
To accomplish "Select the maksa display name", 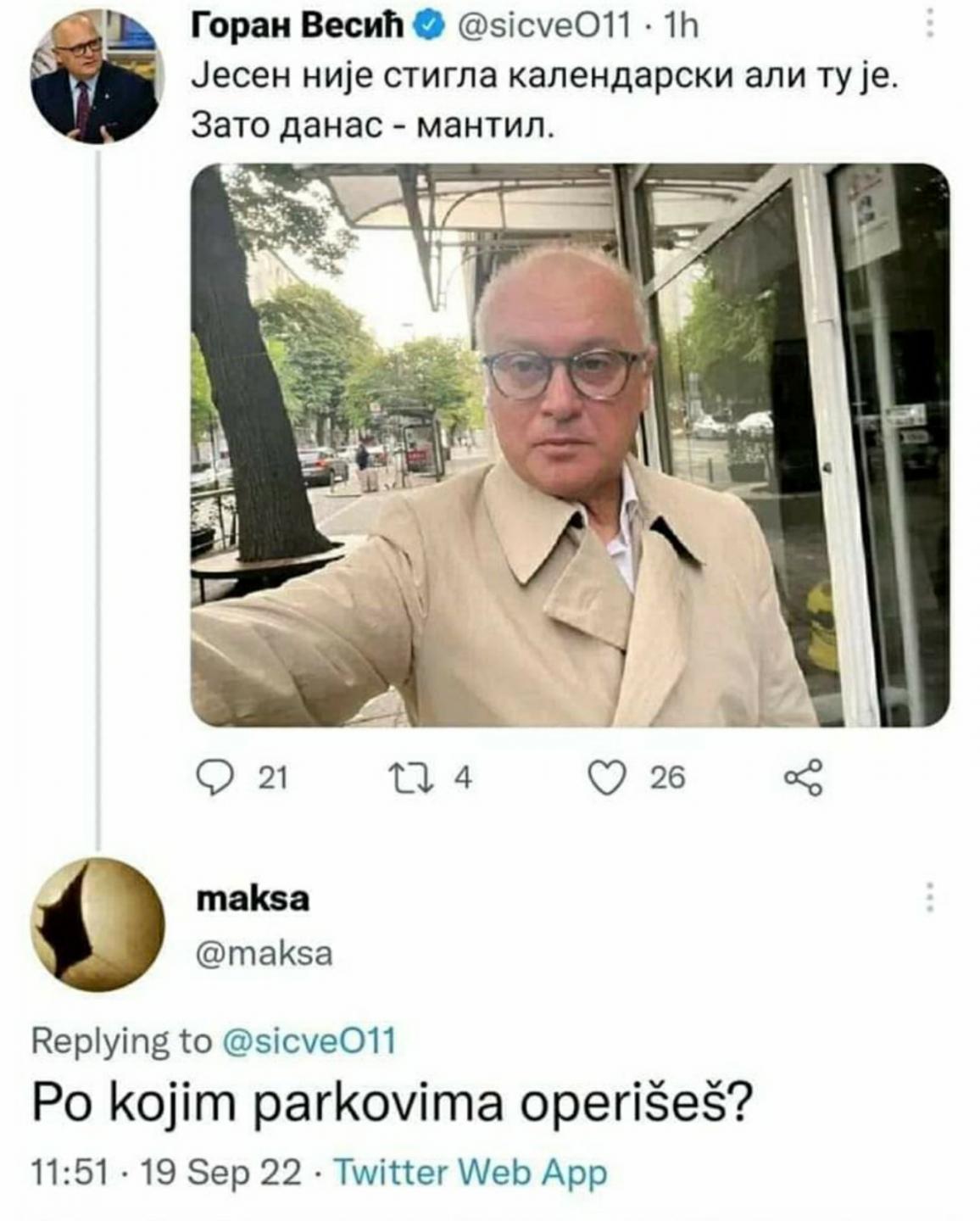I will pos(253,898).
